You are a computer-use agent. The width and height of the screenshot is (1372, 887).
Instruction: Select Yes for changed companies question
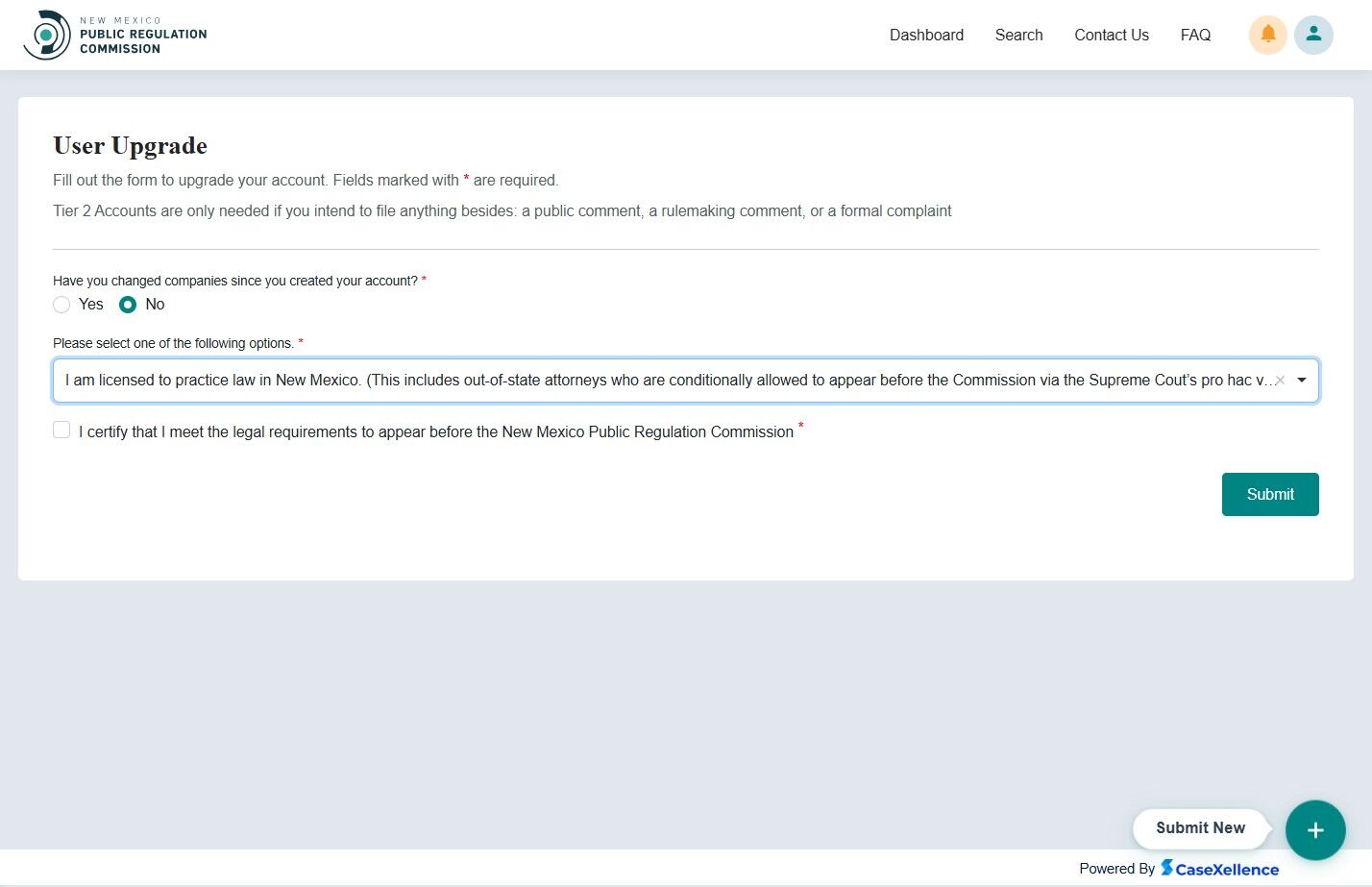(x=61, y=304)
